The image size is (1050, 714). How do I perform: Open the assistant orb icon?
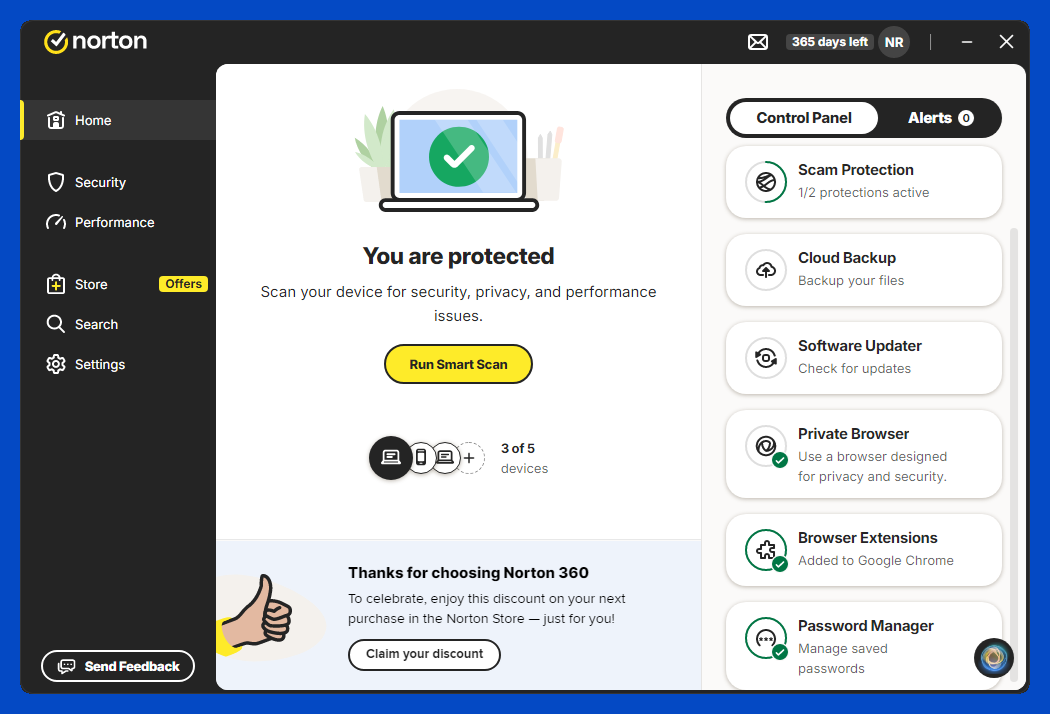point(994,658)
